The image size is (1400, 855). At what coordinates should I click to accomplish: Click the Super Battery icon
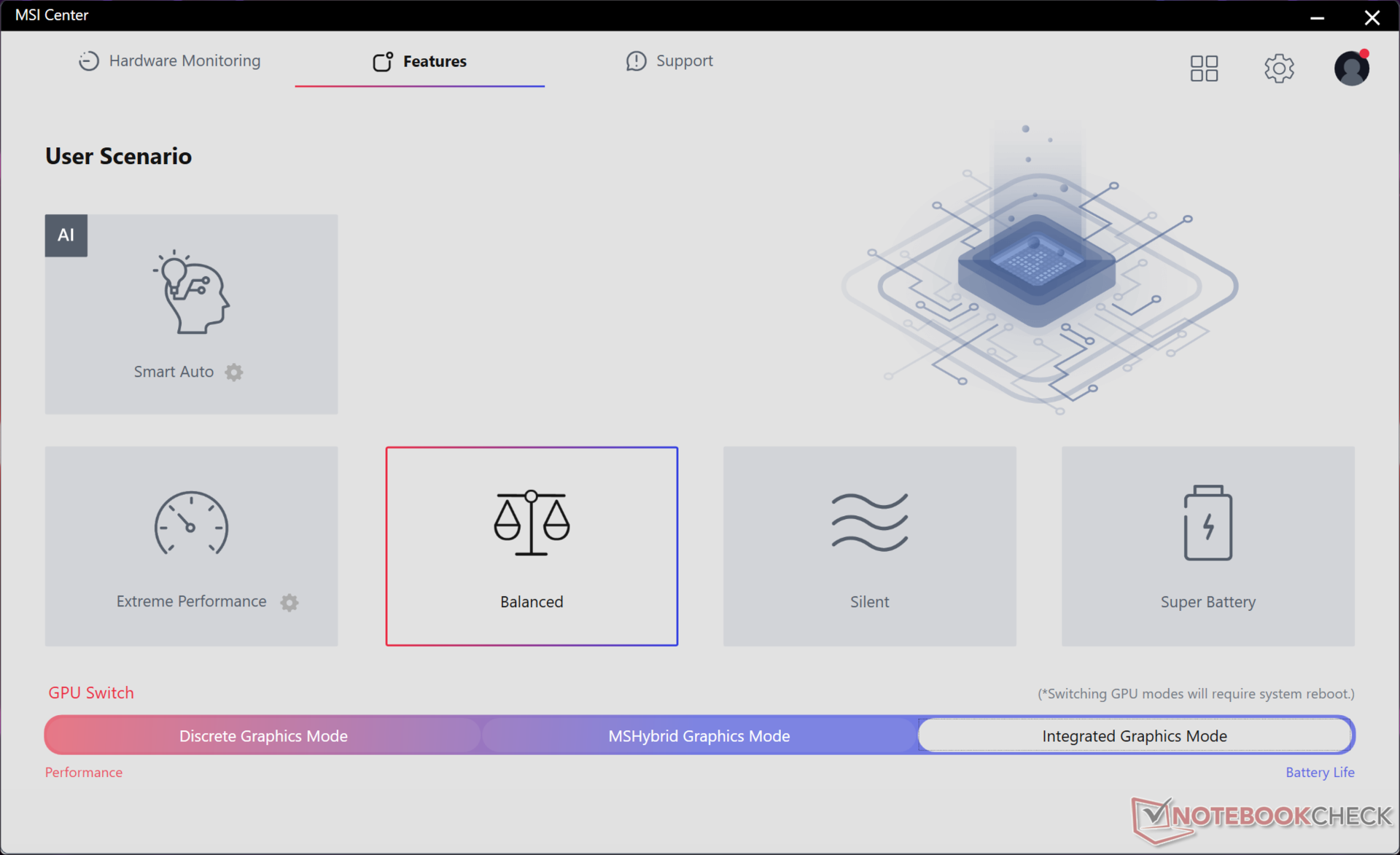[1207, 523]
